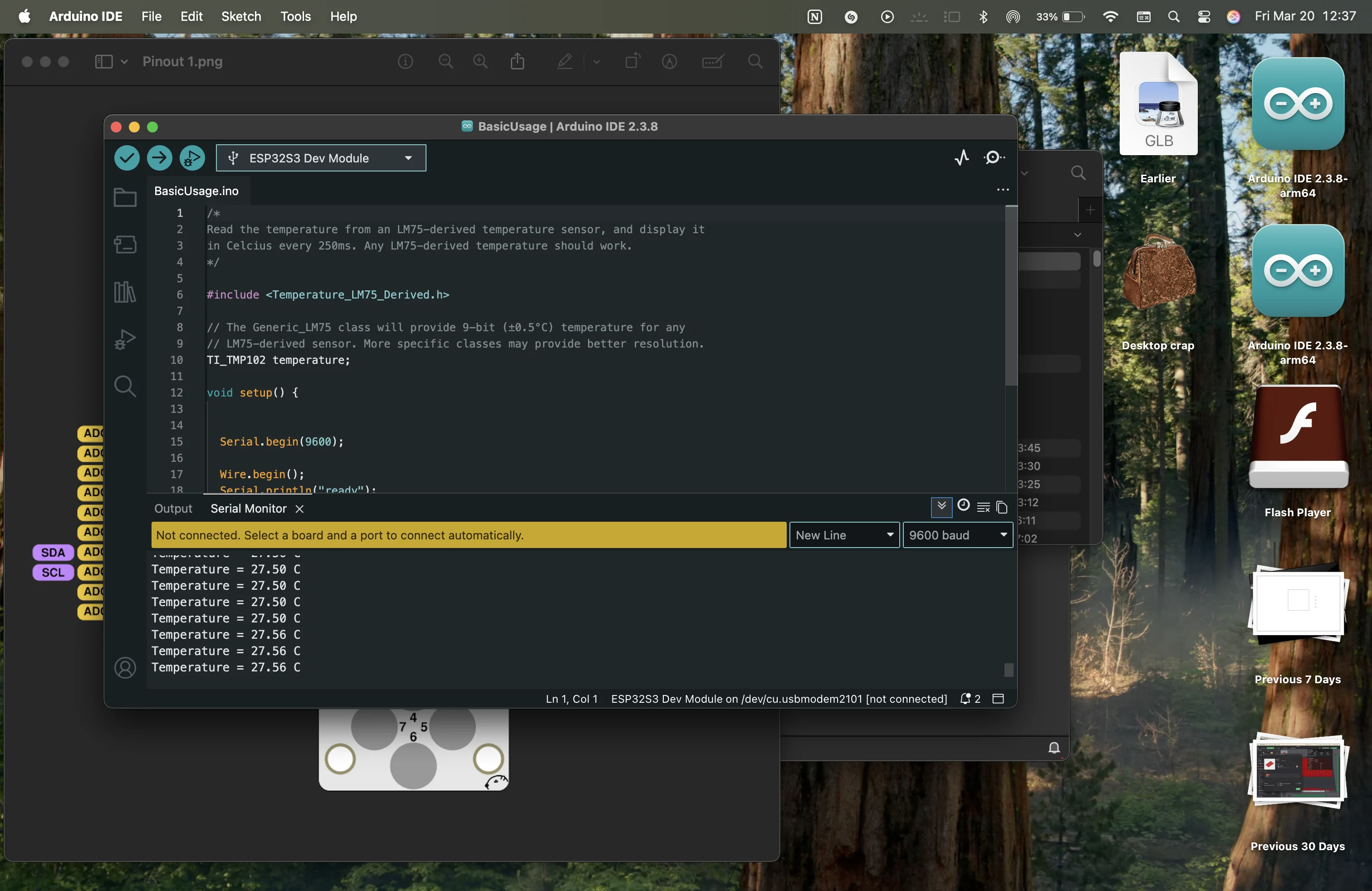
Task: Click the code editor vertical scrollbar
Action: 1011,297
